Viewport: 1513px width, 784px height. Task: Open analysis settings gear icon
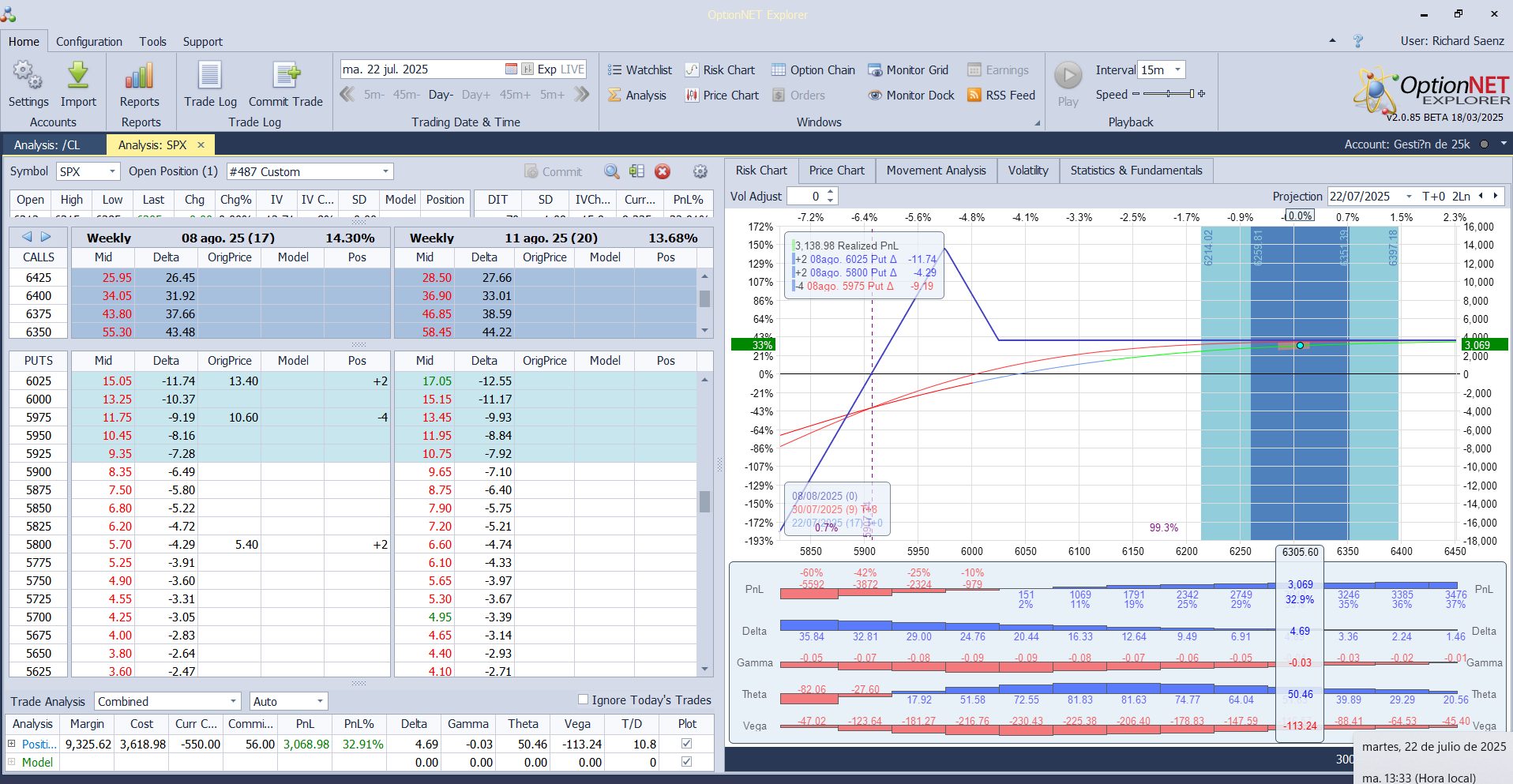[700, 171]
